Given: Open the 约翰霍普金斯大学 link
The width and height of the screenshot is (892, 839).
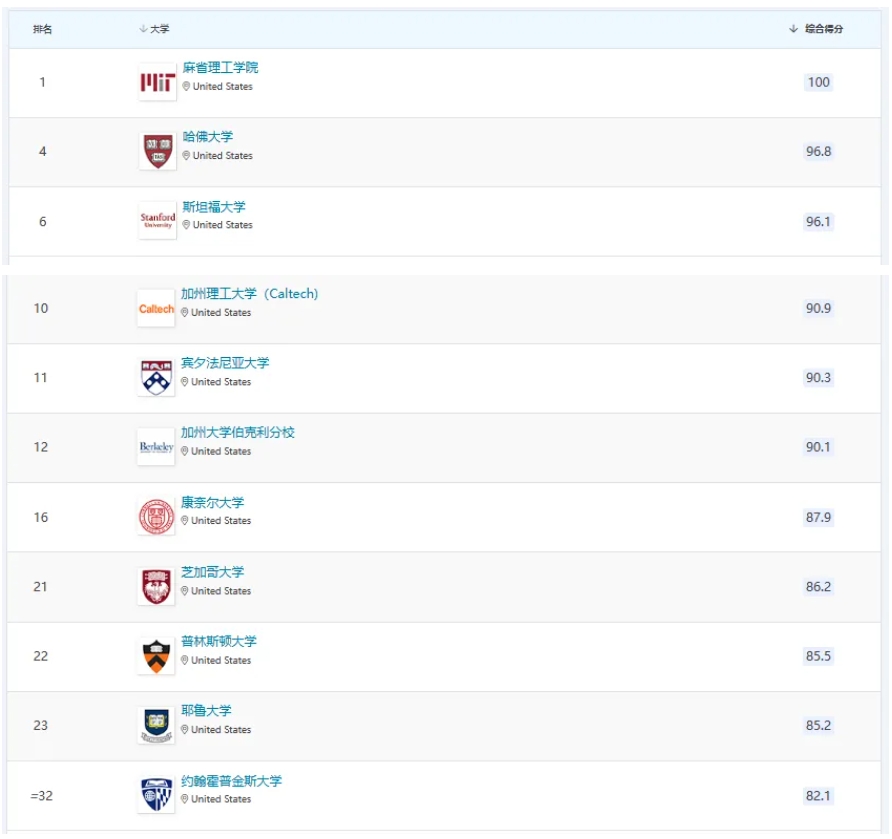Looking at the screenshot, I should coord(232,781).
